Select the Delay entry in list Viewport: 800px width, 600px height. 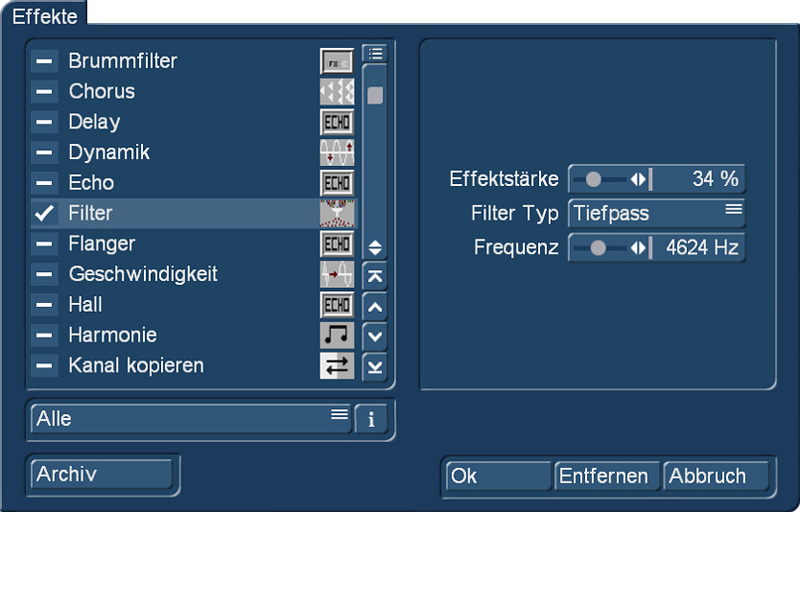(x=193, y=122)
